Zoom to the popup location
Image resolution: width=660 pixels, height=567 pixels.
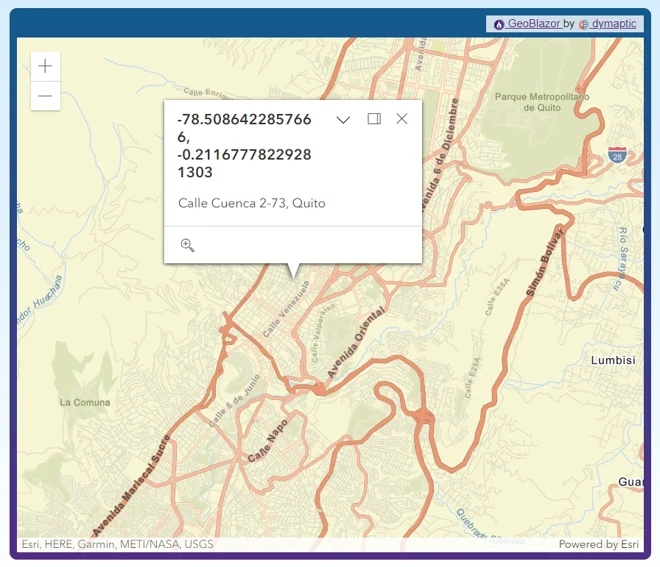click(x=187, y=245)
